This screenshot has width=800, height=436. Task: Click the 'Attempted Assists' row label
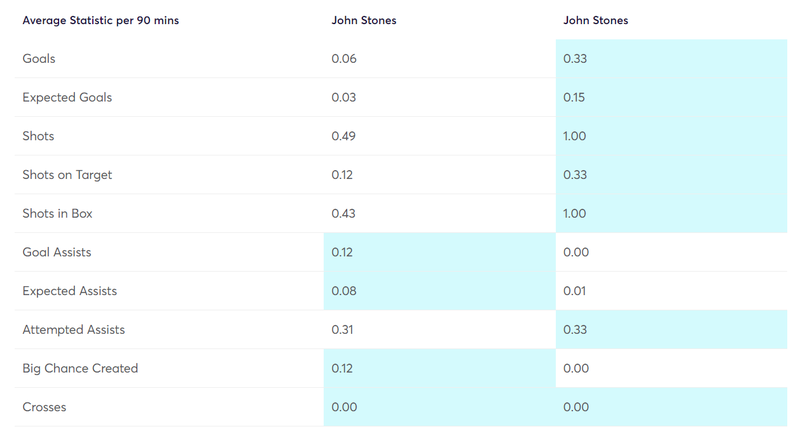coord(73,330)
